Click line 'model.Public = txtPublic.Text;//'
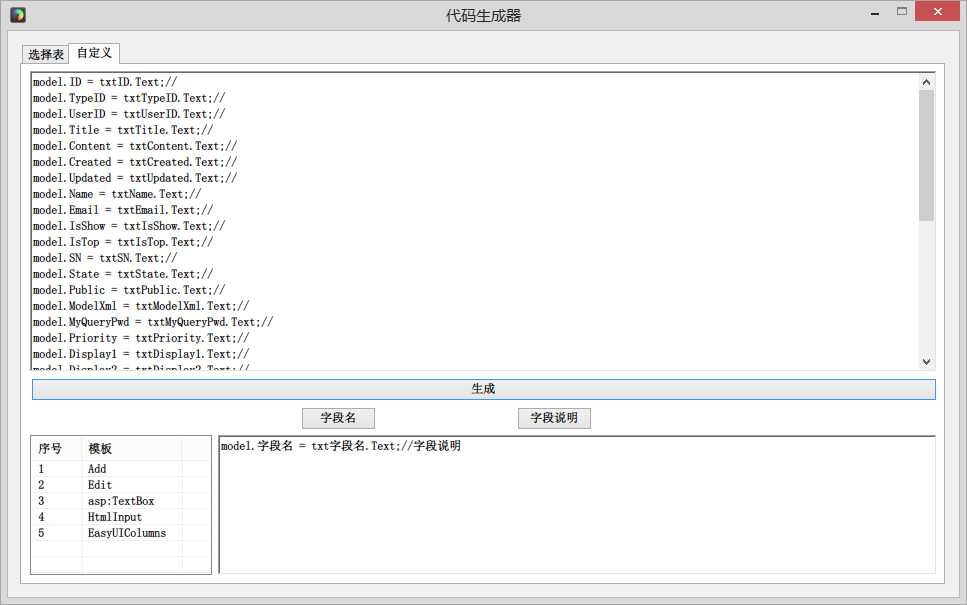This screenshot has height=605, width=967. [129, 290]
